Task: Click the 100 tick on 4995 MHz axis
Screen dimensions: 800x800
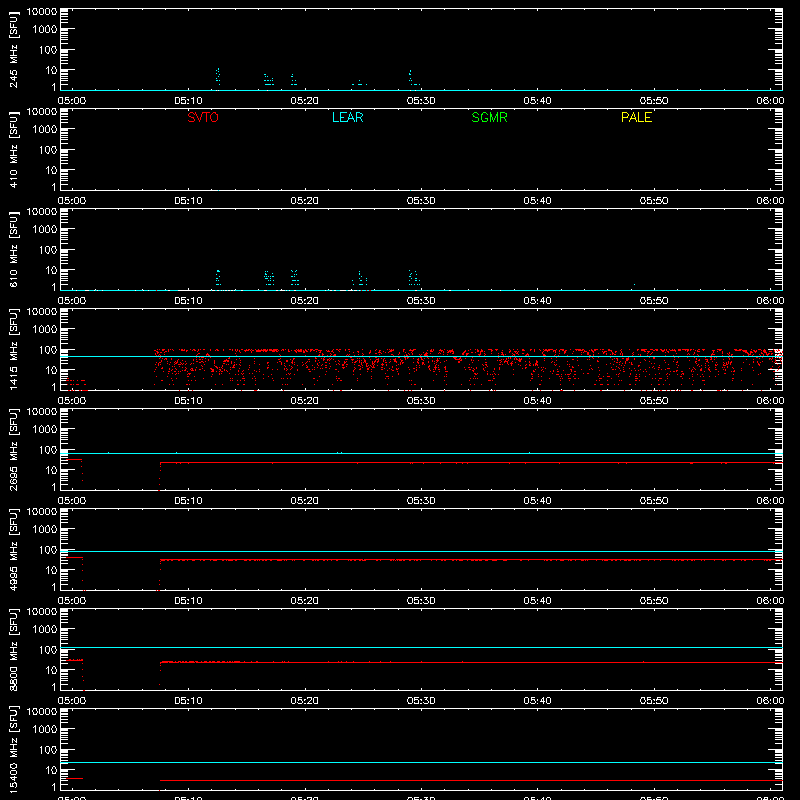Action: [x=48, y=549]
